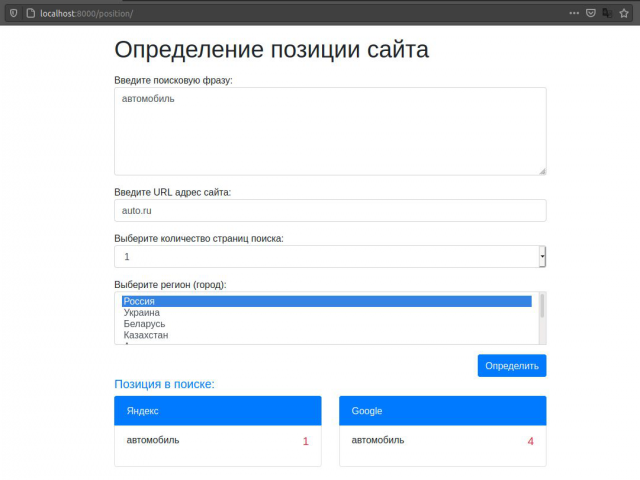
Task: Click the Позиция в поиске heading
Action: 164,384
